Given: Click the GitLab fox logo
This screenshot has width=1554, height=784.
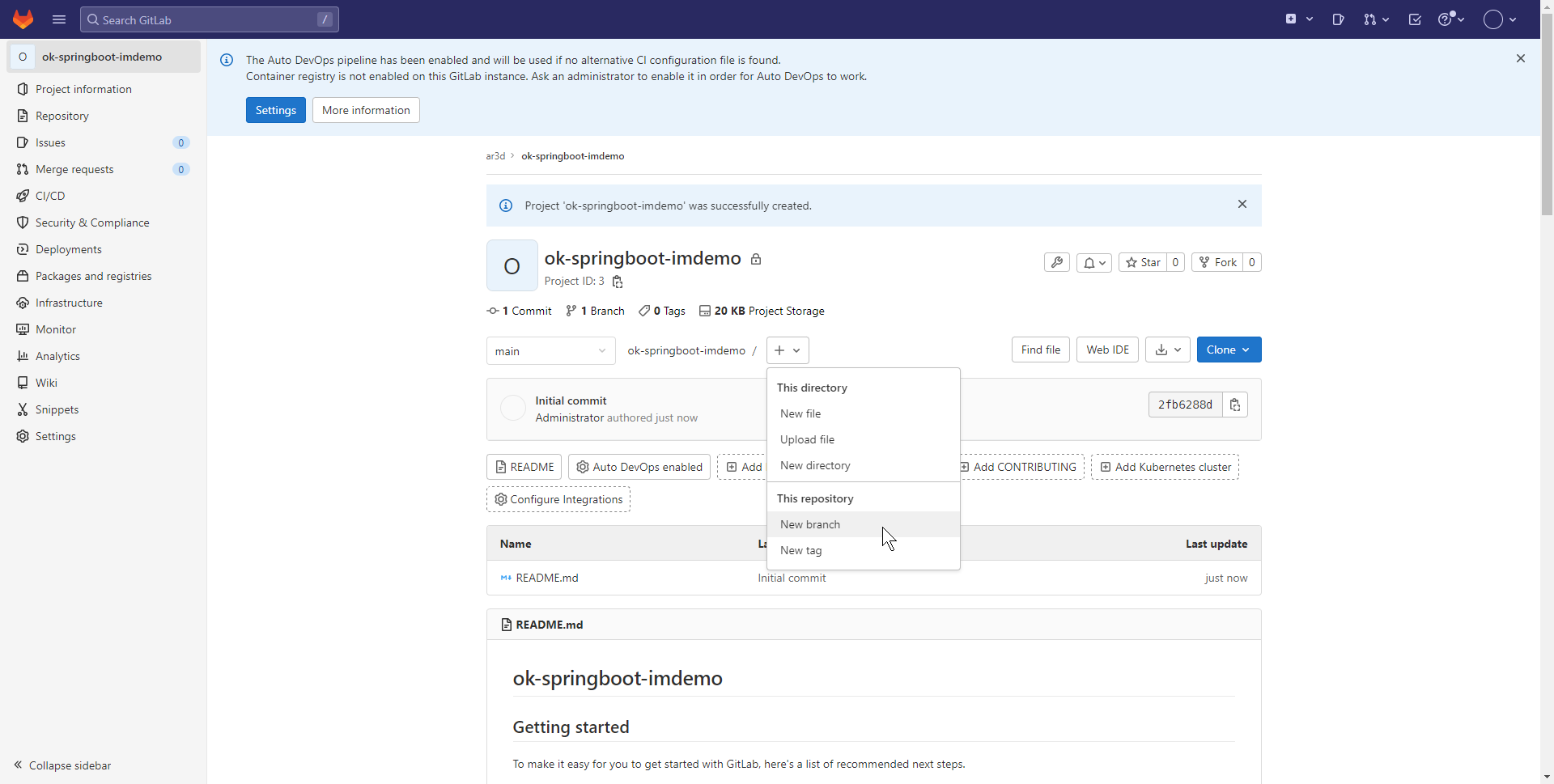Looking at the screenshot, I should click(x=23, y=19).
